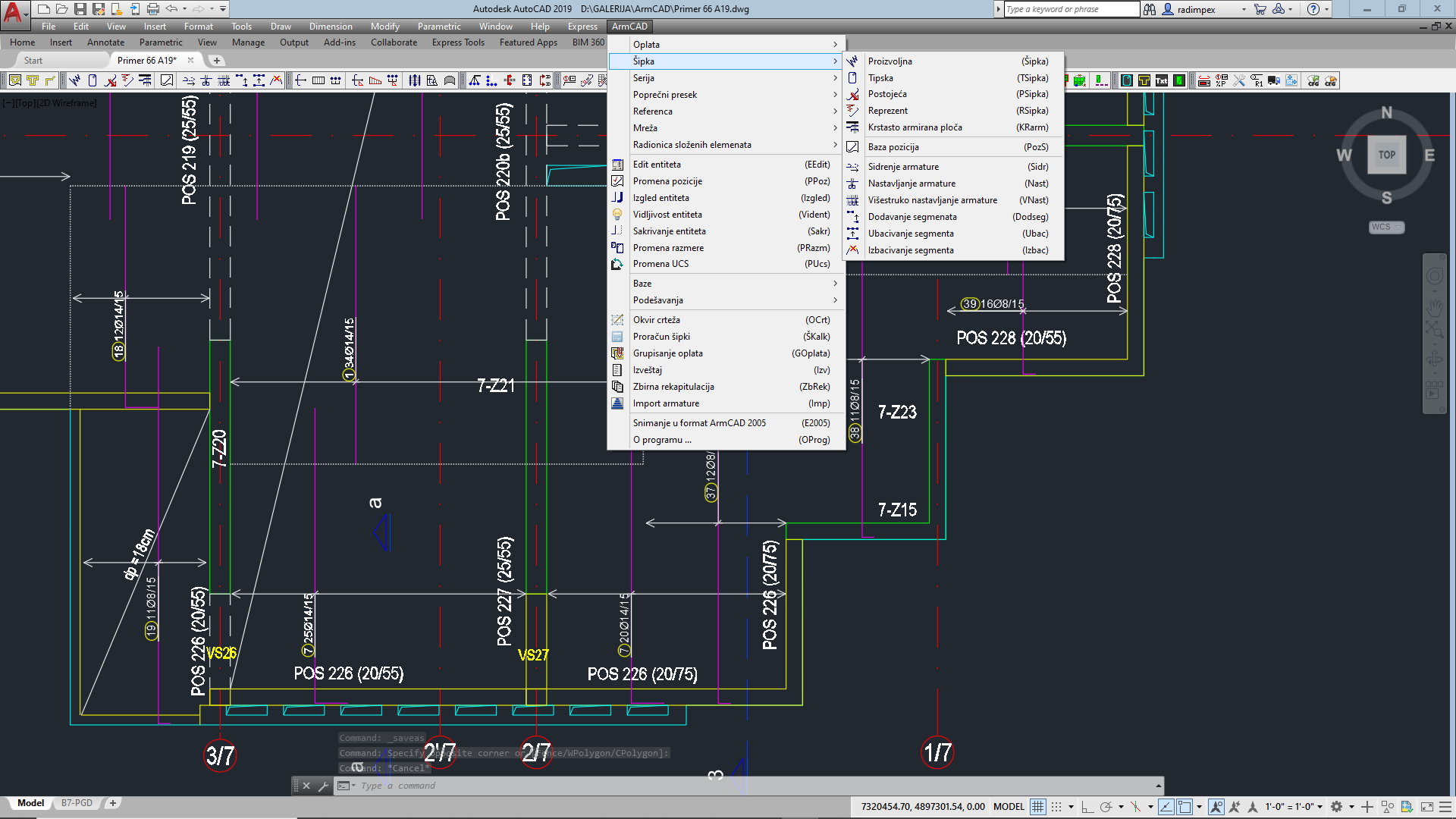The height and width of the screenshot is (819, 1456).
Task: Toggle snap mode dots in status bar
Action: (x=1056, y=807)
